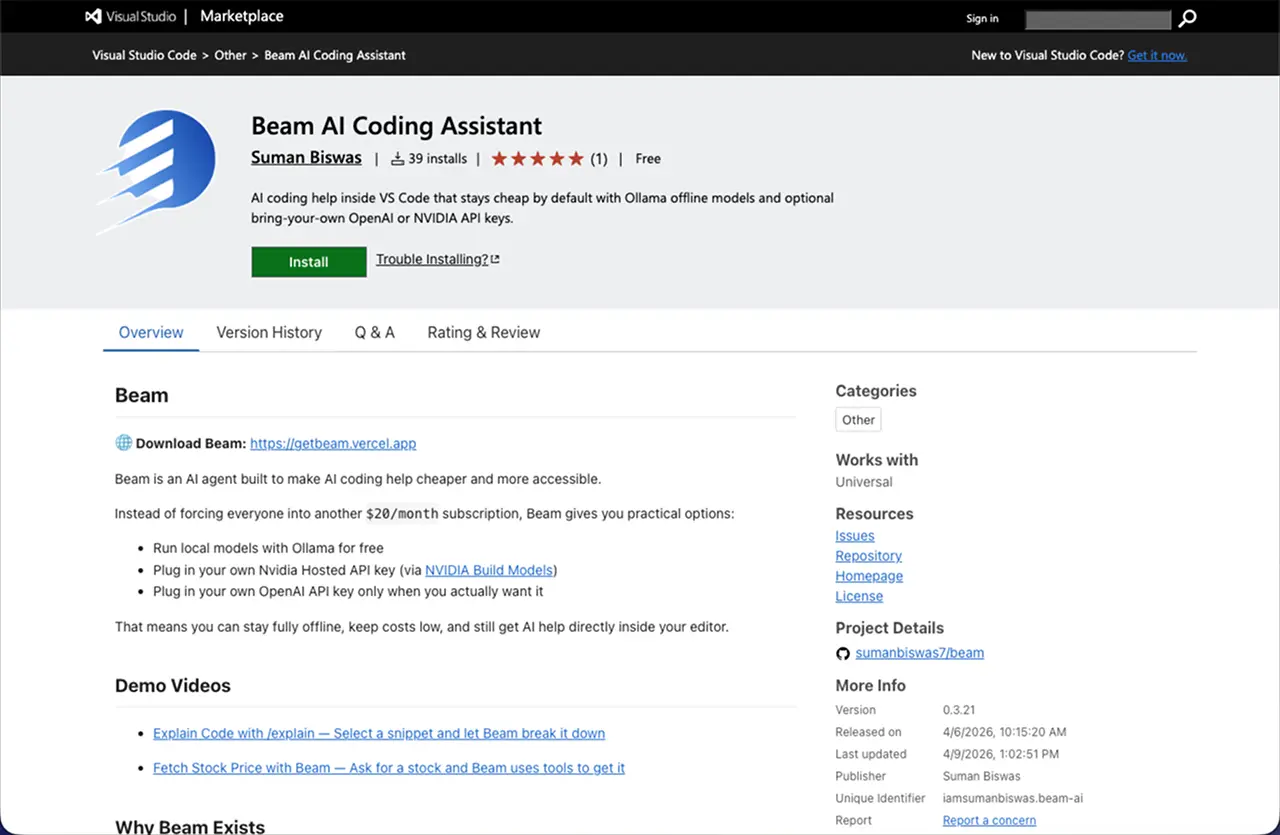Follow the Get it now link

coord(1157,56)
